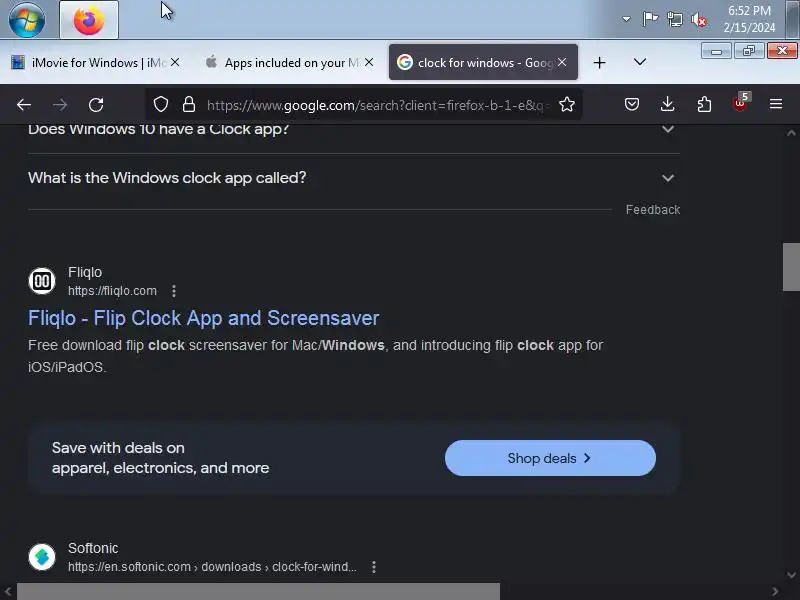Screen dimensions: 800x600
Task: Go forward with the forward arrow
Action: pyautogui.click(x=60, y=105)
